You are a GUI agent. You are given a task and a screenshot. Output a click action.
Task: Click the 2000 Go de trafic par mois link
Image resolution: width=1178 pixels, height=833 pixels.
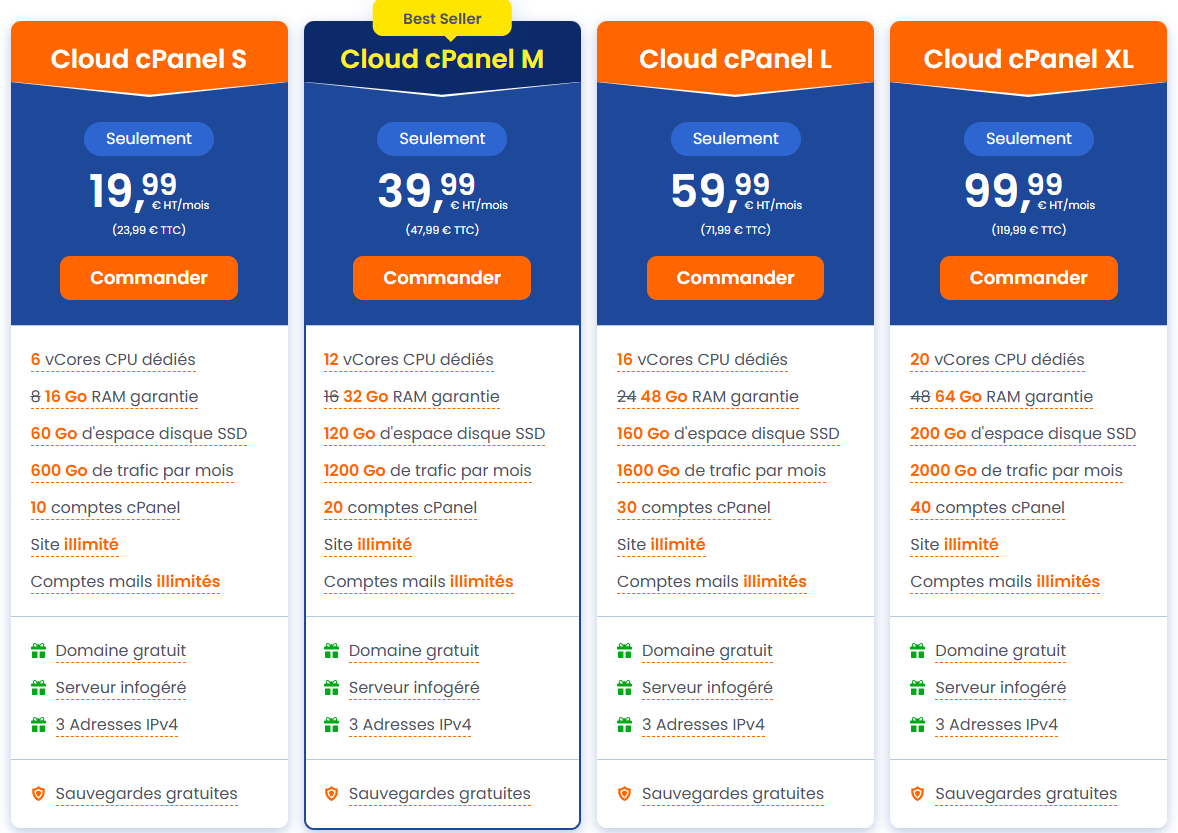(1016, 470)
